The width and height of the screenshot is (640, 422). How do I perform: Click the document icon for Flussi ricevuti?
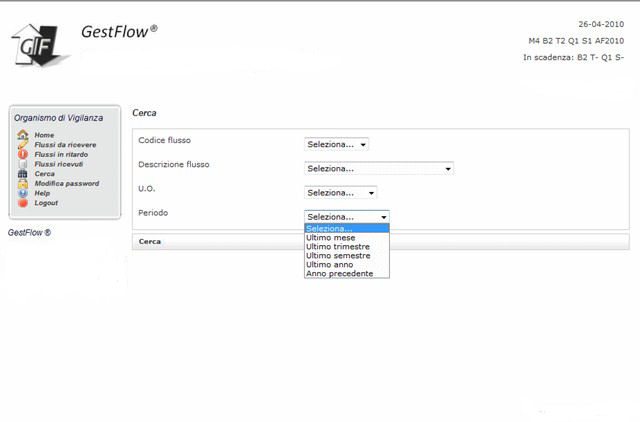[x=23, y=164]
